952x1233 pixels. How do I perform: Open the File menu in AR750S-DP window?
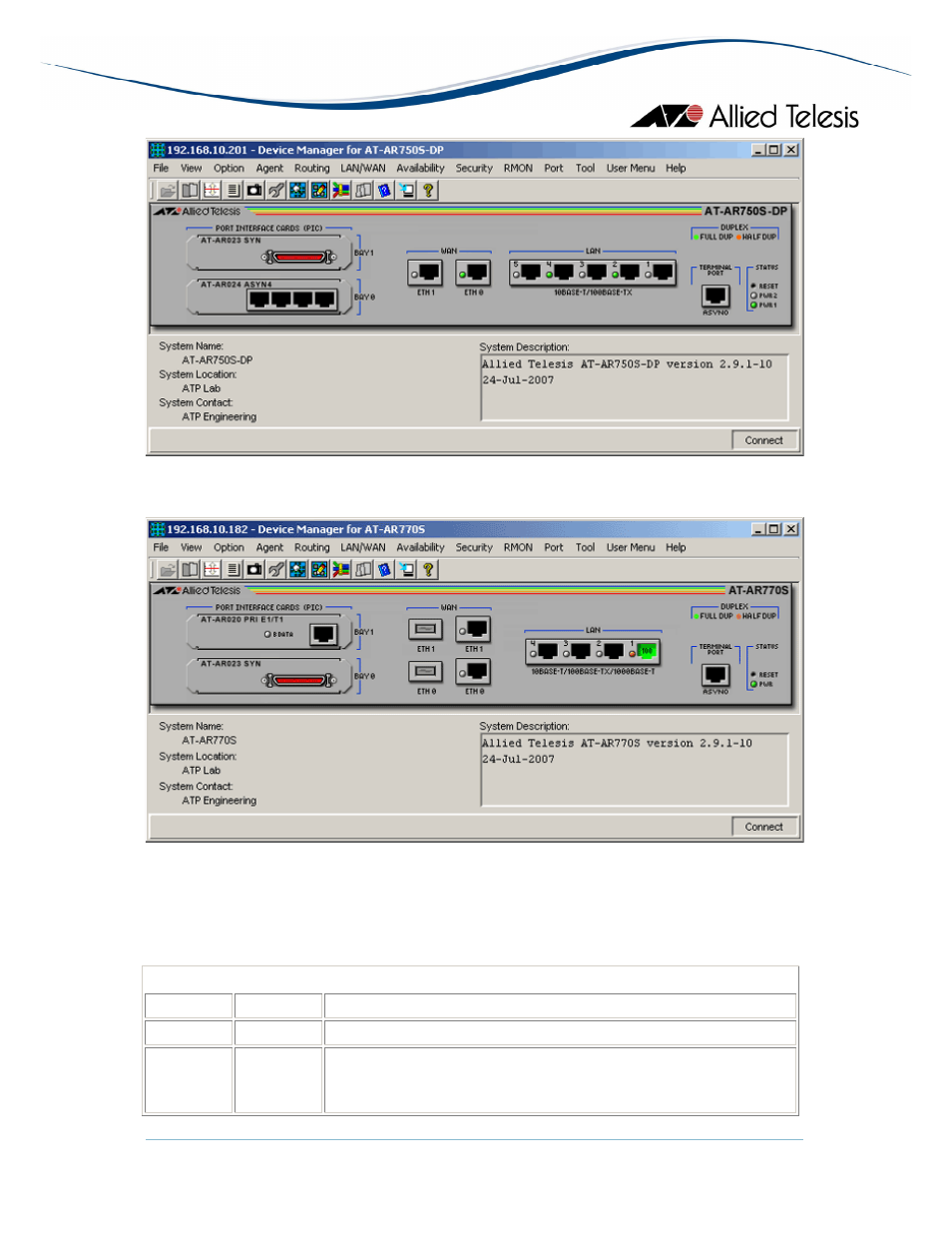161,168
